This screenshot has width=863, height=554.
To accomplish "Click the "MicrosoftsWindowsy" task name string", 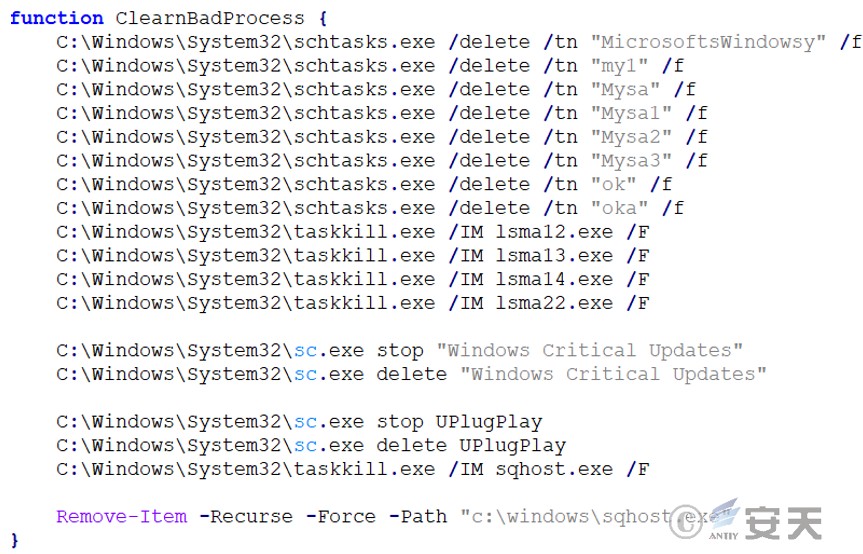I will 708,42.
